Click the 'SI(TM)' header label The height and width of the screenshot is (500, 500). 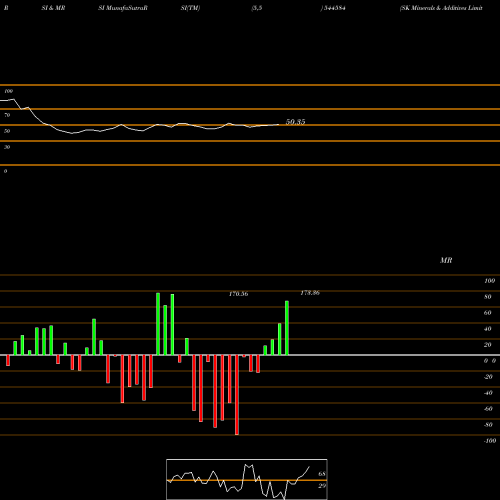190,8
